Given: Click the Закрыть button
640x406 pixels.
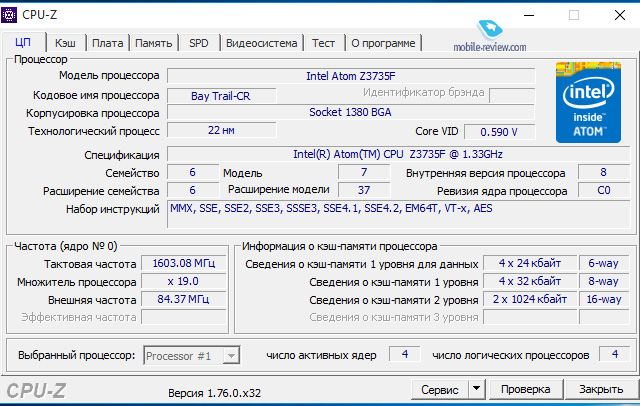Looking at the screenshot, I should [x=602, y=388].
